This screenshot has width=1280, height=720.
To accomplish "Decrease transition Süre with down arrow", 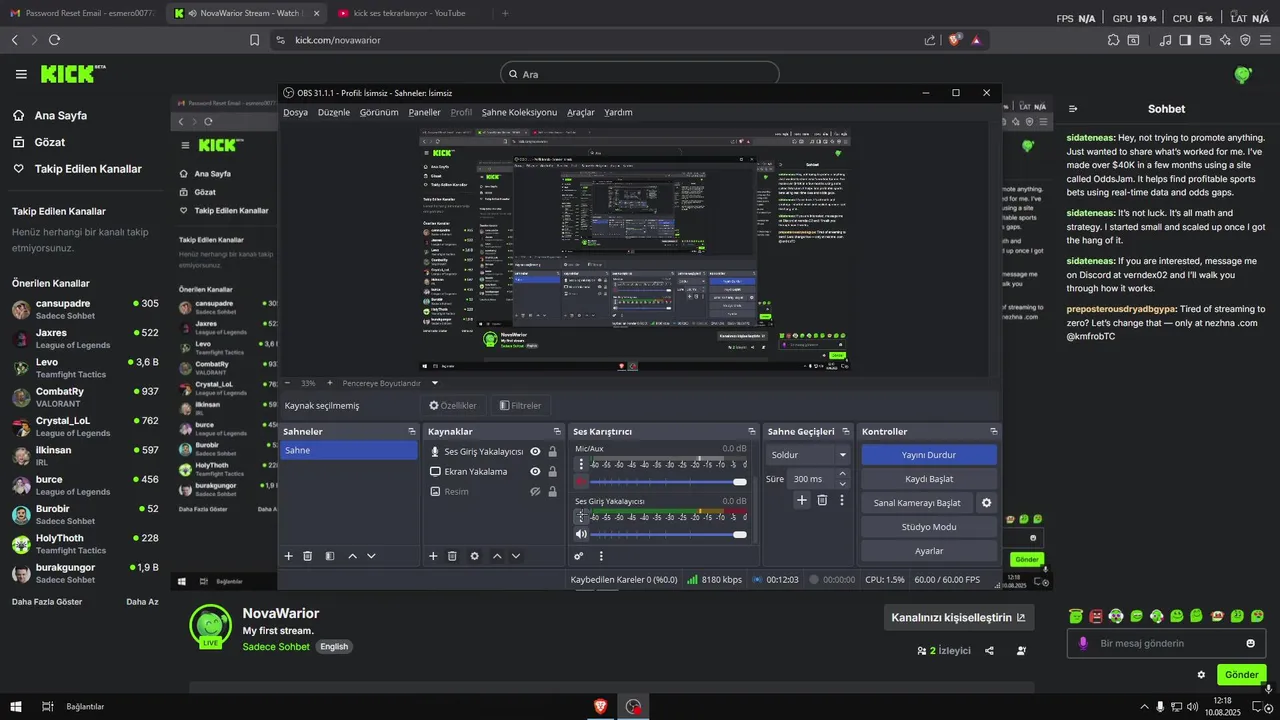I will (x=842, y=484).
